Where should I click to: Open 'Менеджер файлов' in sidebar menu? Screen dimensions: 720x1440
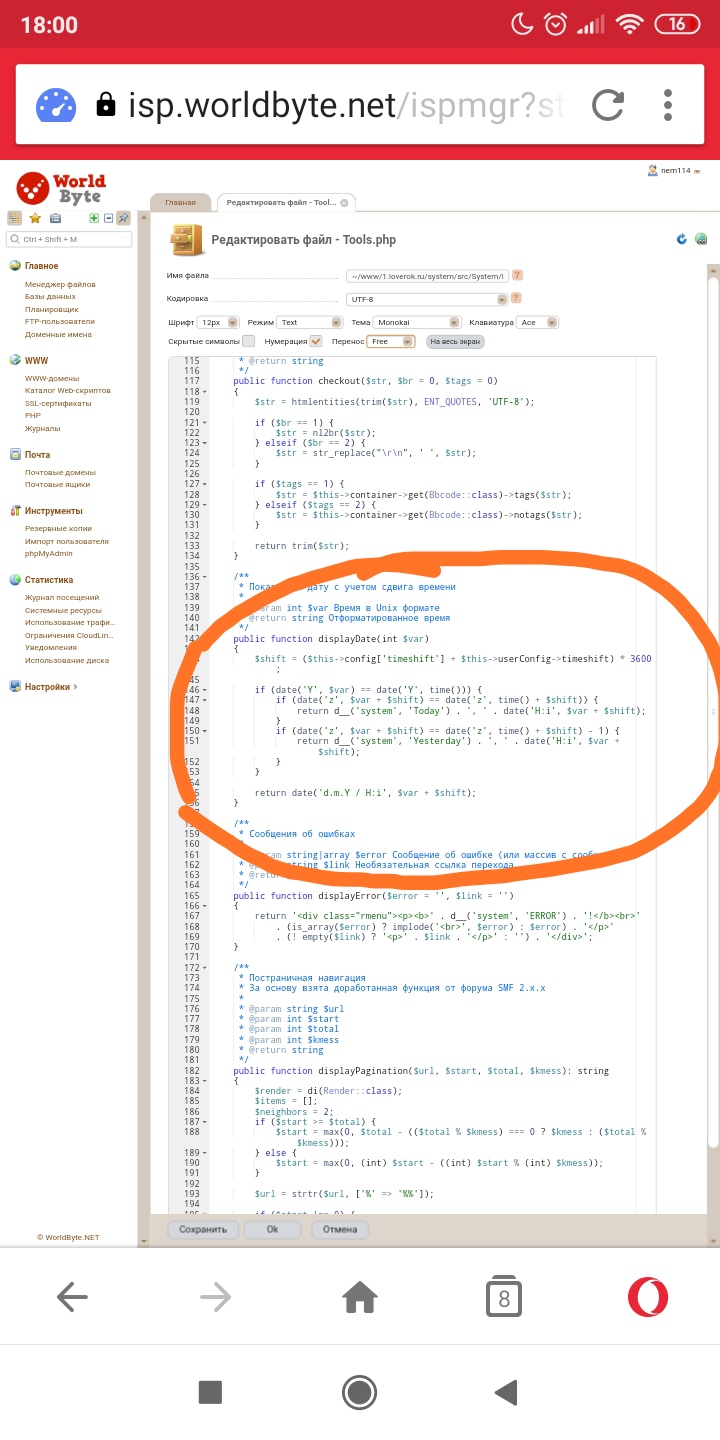[60, 284]
